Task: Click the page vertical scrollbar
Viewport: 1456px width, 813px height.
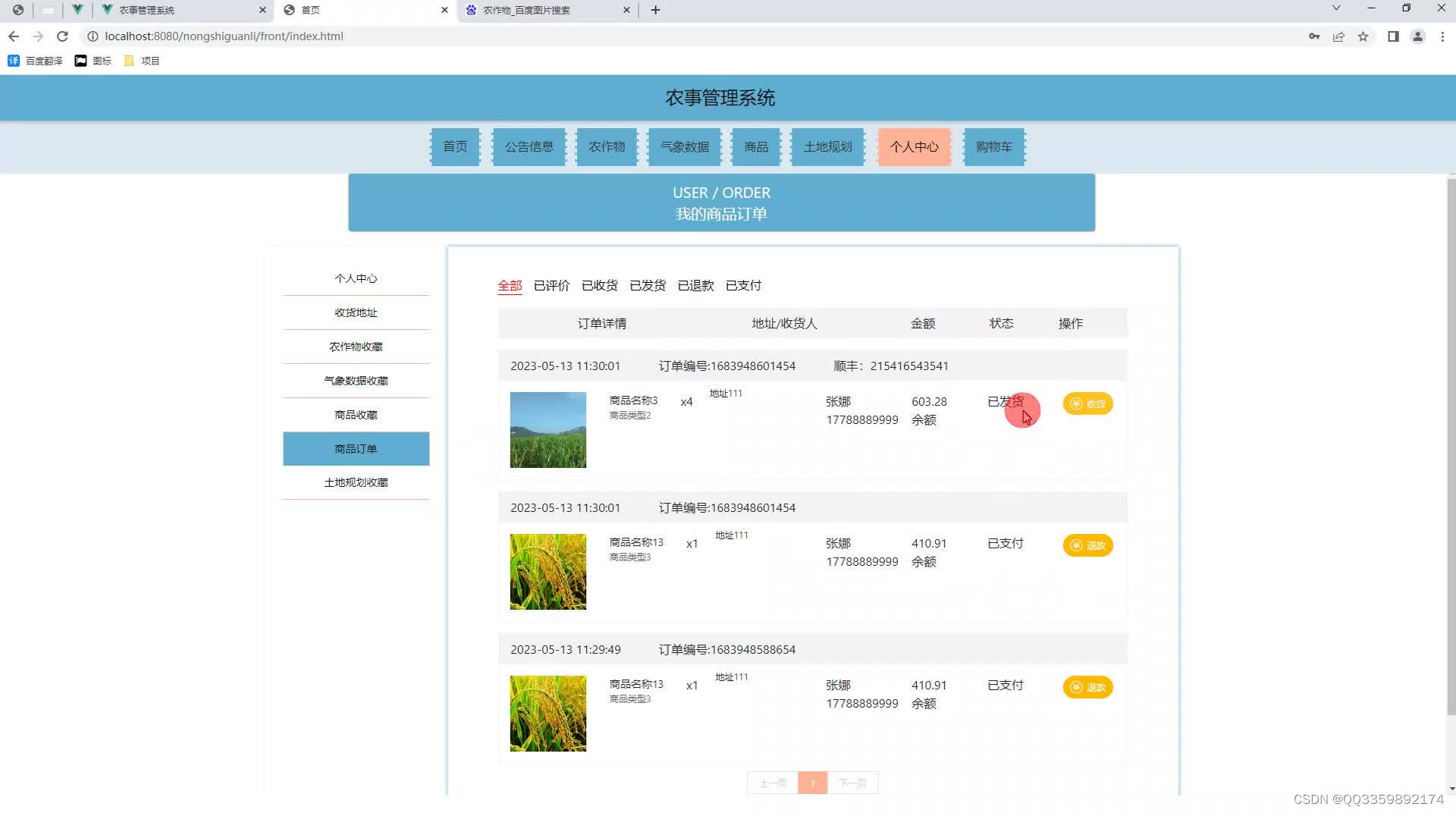Action: coord(1451,447)
